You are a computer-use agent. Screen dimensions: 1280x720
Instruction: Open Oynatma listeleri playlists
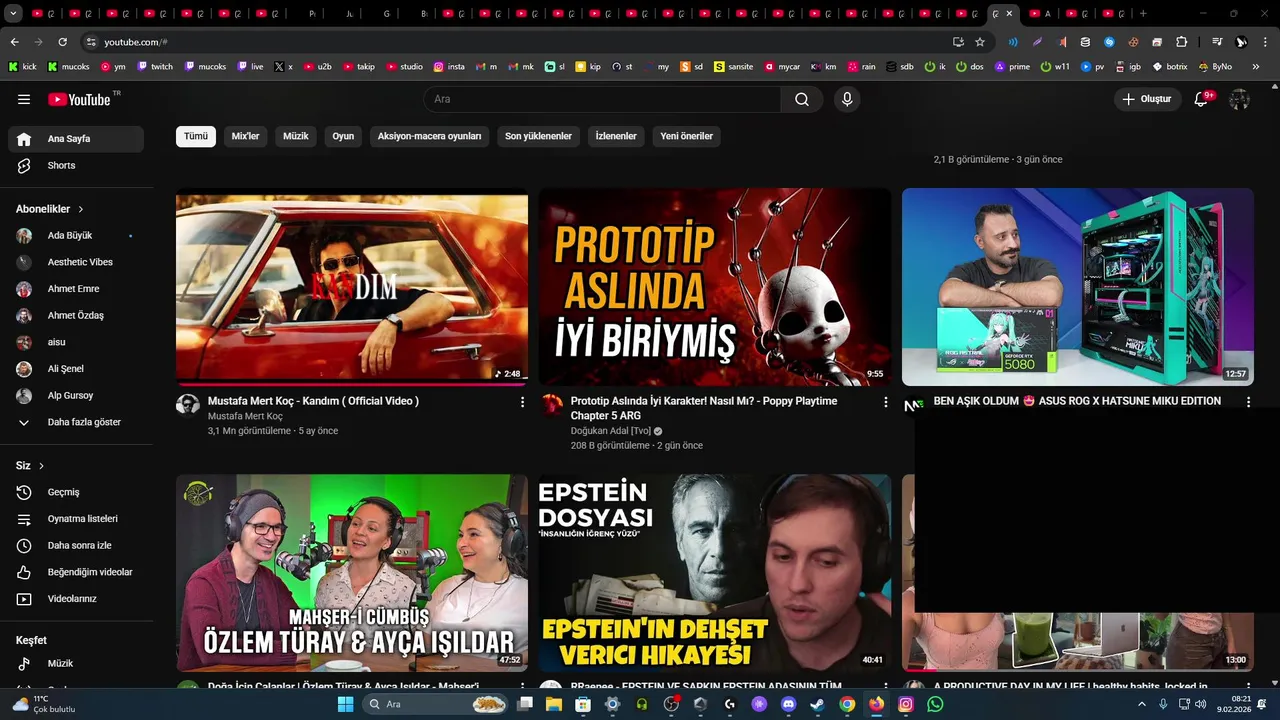76,519
